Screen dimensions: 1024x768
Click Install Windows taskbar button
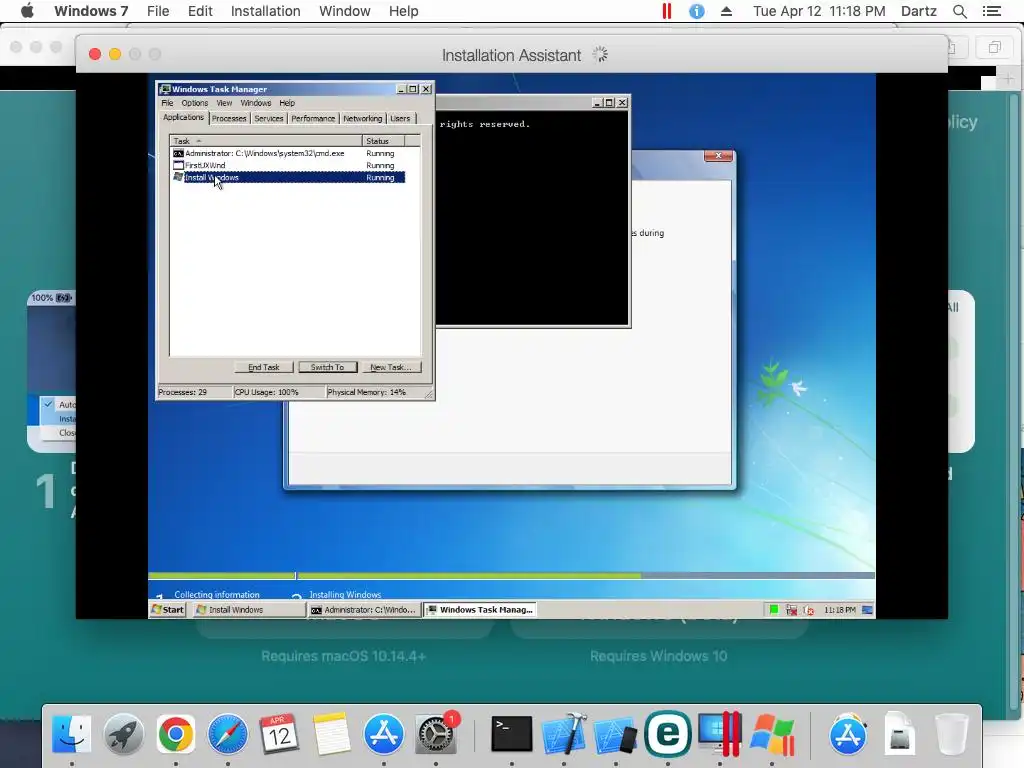click(248, 610)
